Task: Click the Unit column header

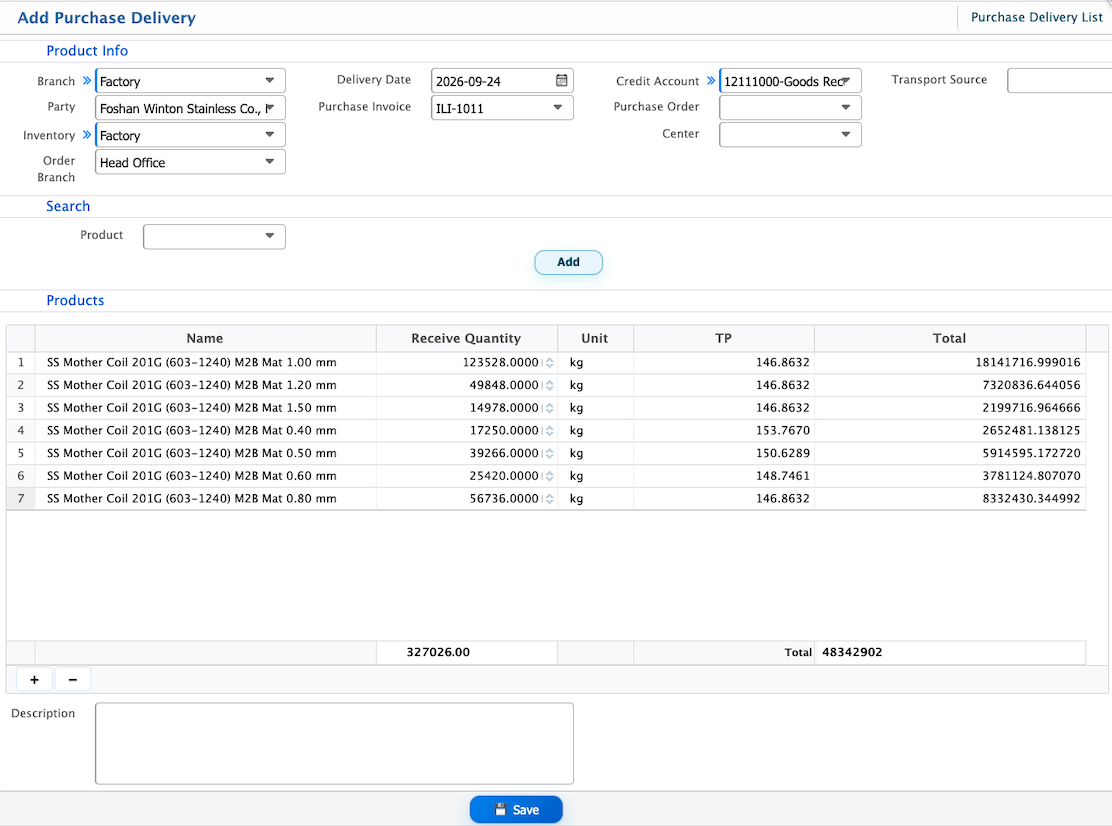Action: click(595, 338)
